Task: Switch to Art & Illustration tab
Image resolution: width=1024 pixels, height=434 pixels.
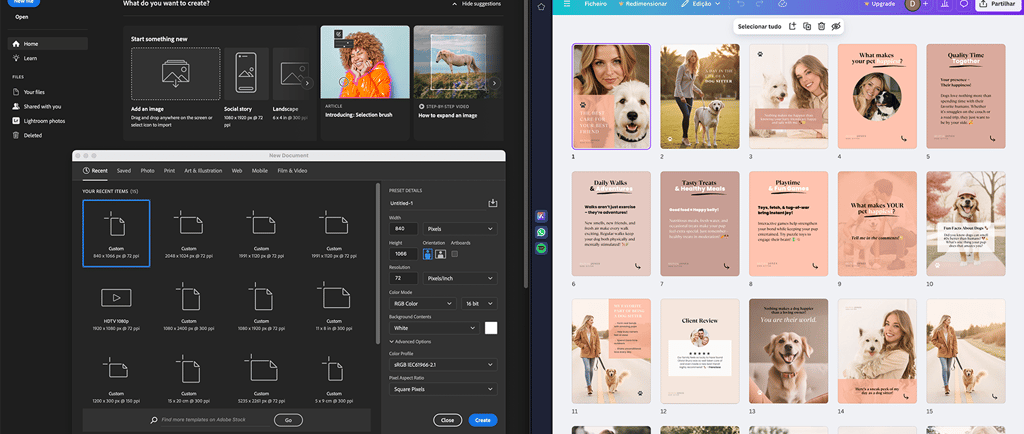Action: pyautogui.click(x=203, y=171)
